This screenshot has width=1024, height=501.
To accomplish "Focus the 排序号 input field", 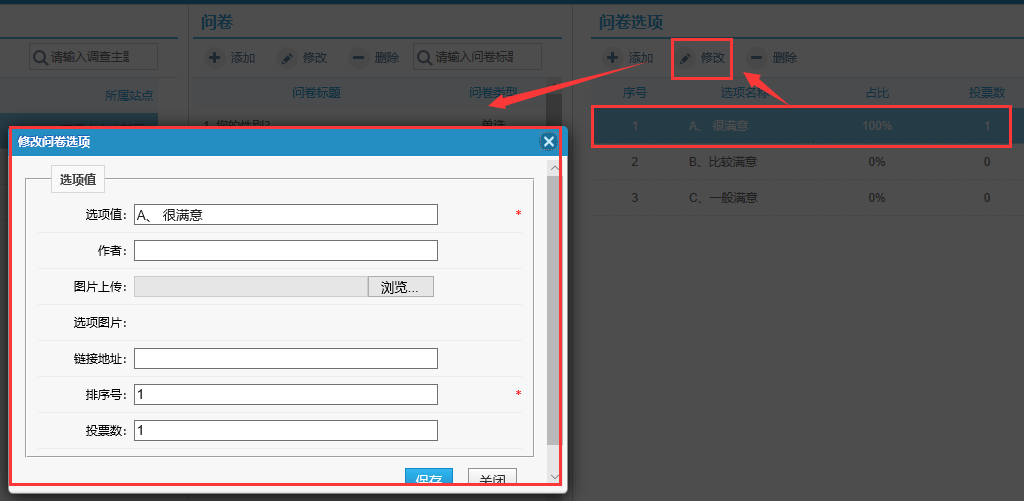I will pos(286,394).
